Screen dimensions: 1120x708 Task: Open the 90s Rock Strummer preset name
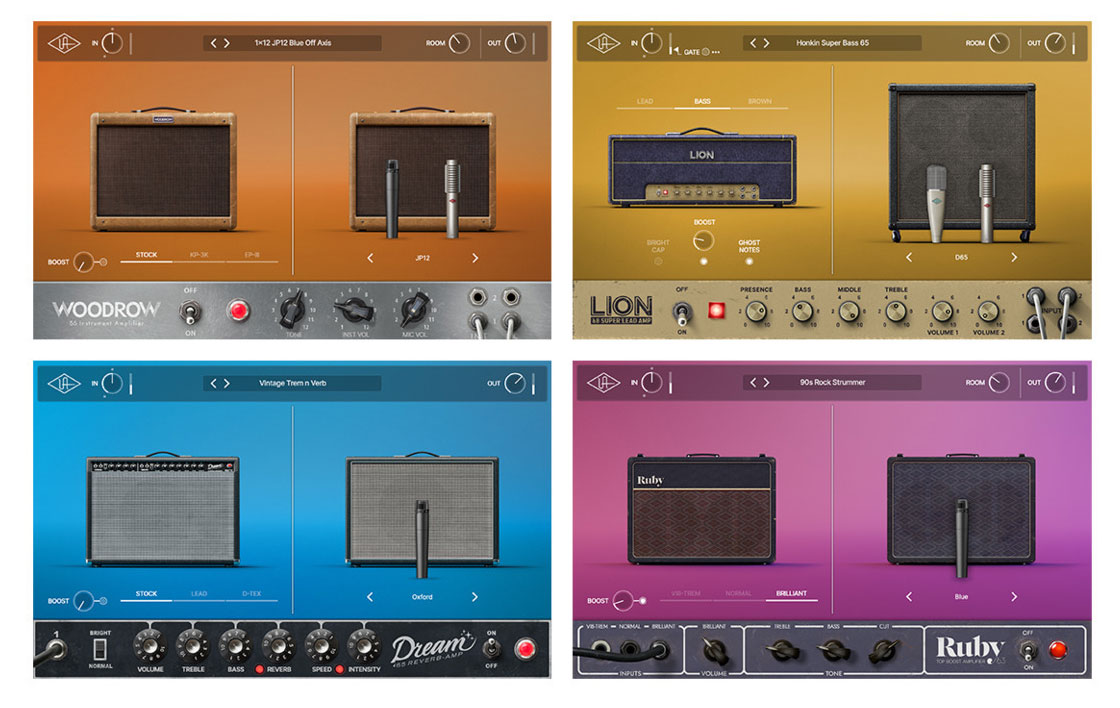coord(832,382)
